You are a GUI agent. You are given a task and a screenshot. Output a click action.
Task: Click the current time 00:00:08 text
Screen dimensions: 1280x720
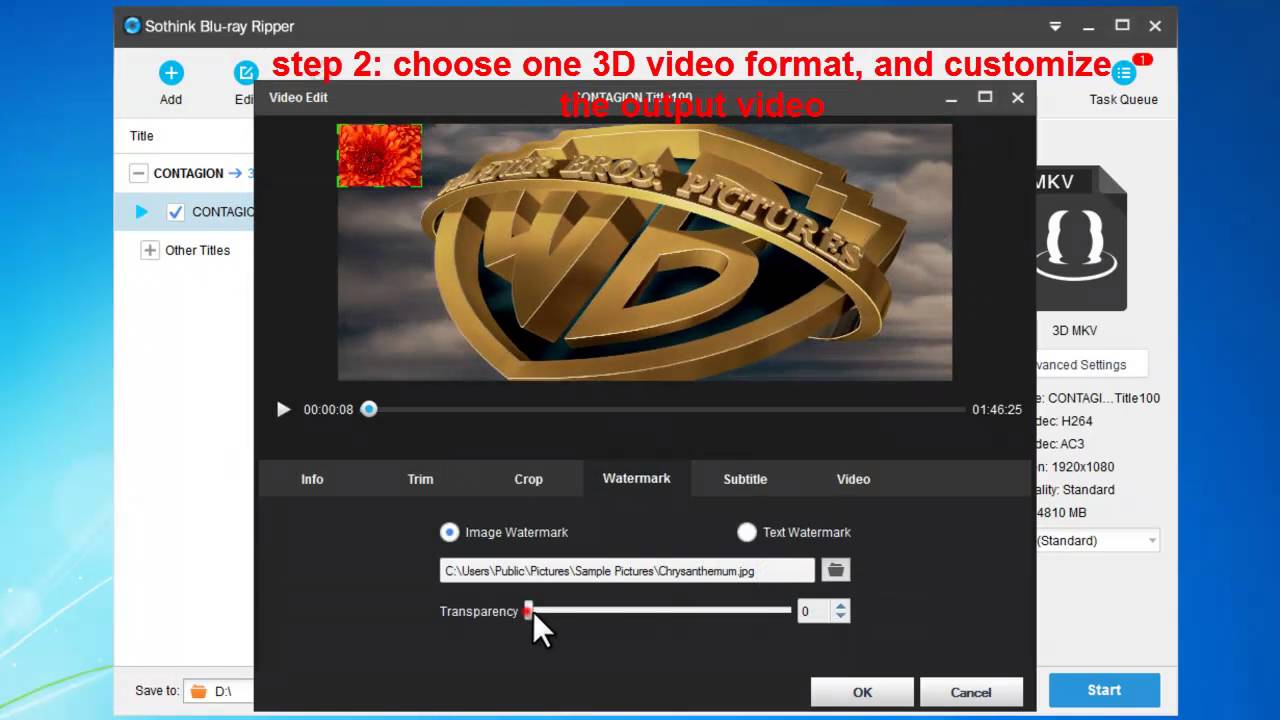(x=328, y=410)
